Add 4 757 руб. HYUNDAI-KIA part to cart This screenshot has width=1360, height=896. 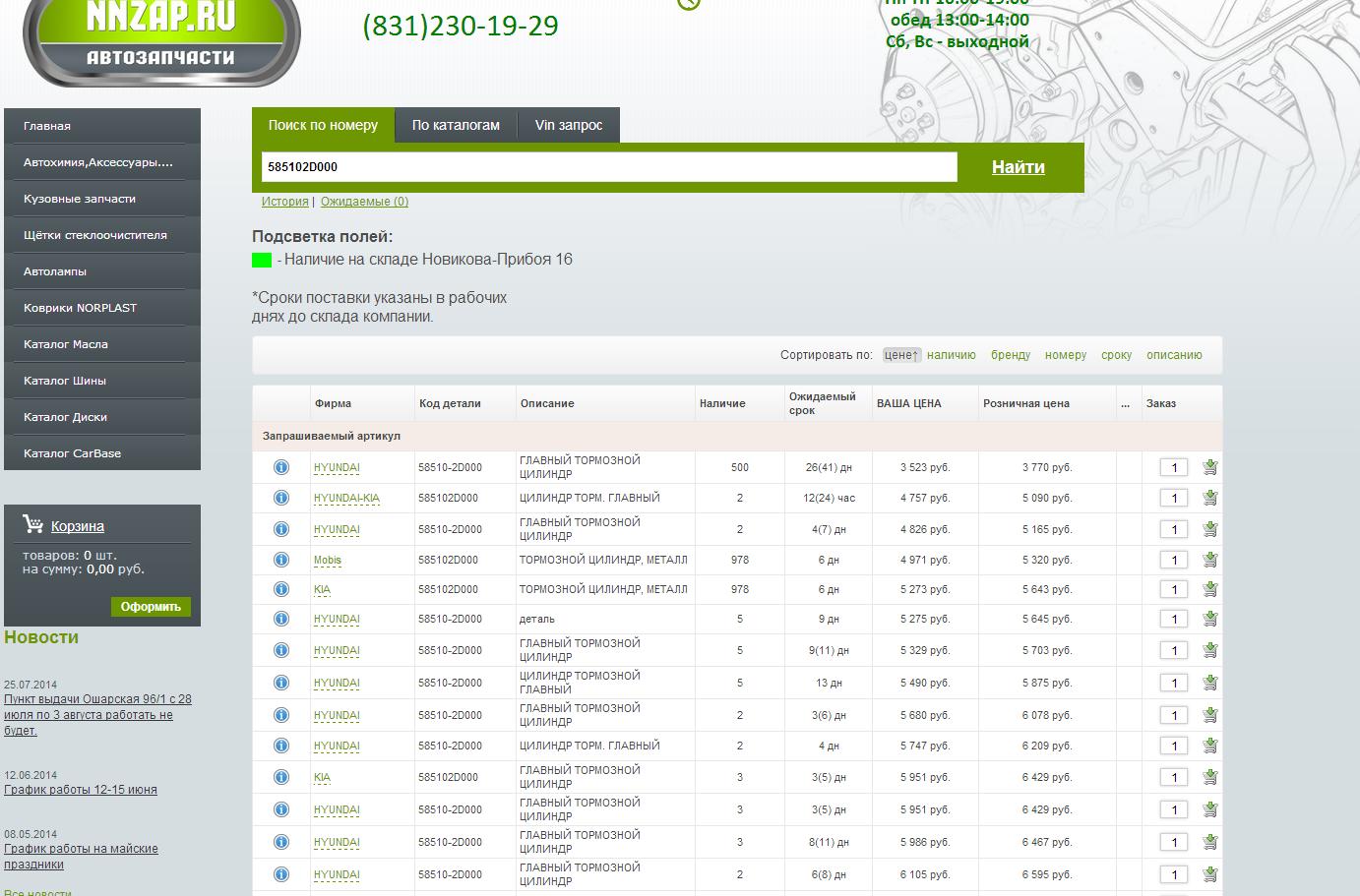[1210, 498]
